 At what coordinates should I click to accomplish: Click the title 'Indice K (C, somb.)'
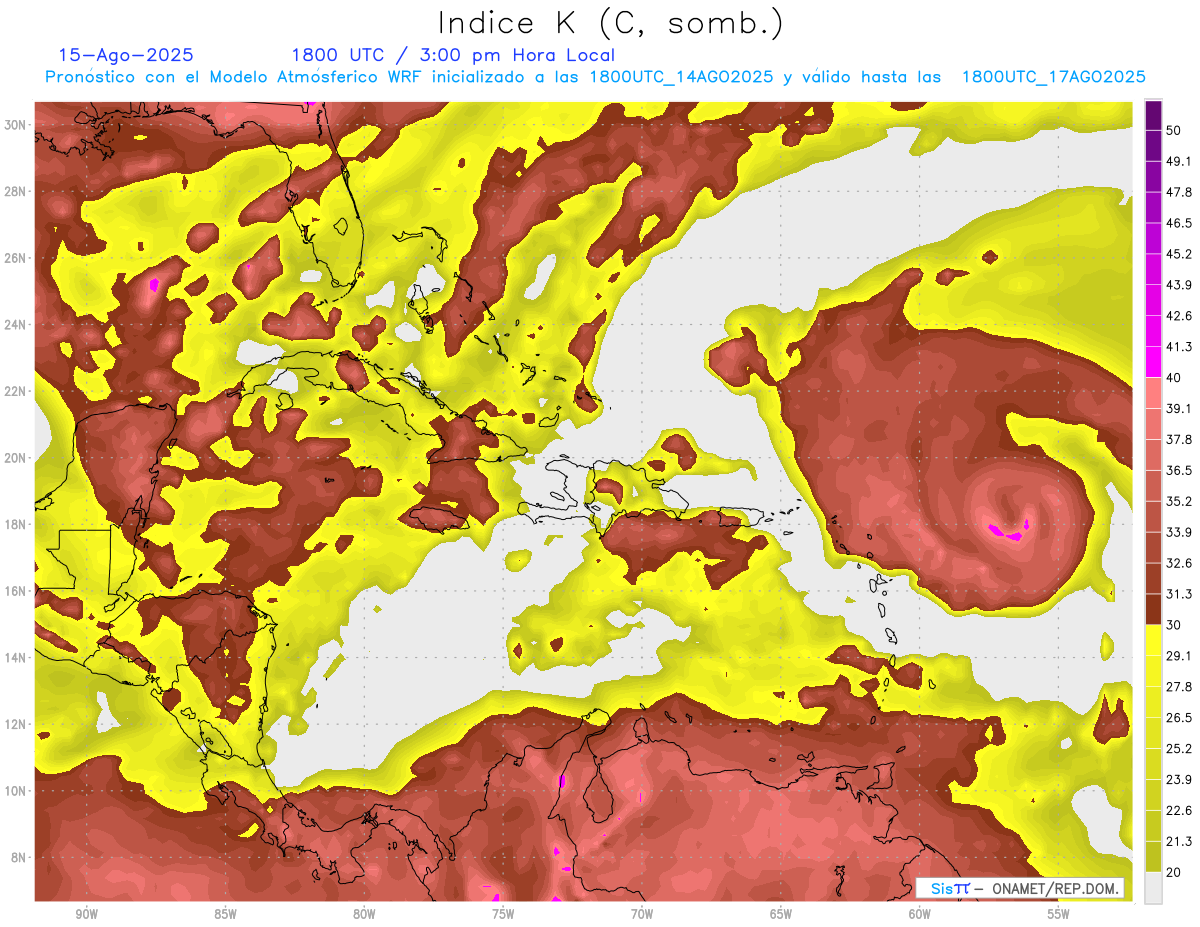(x=611, y=23)
